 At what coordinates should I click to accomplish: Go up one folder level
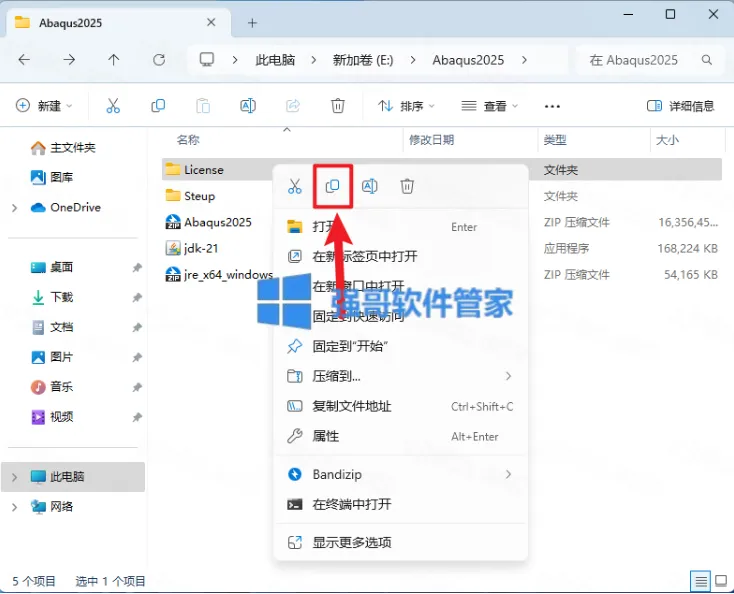point(114,60)
